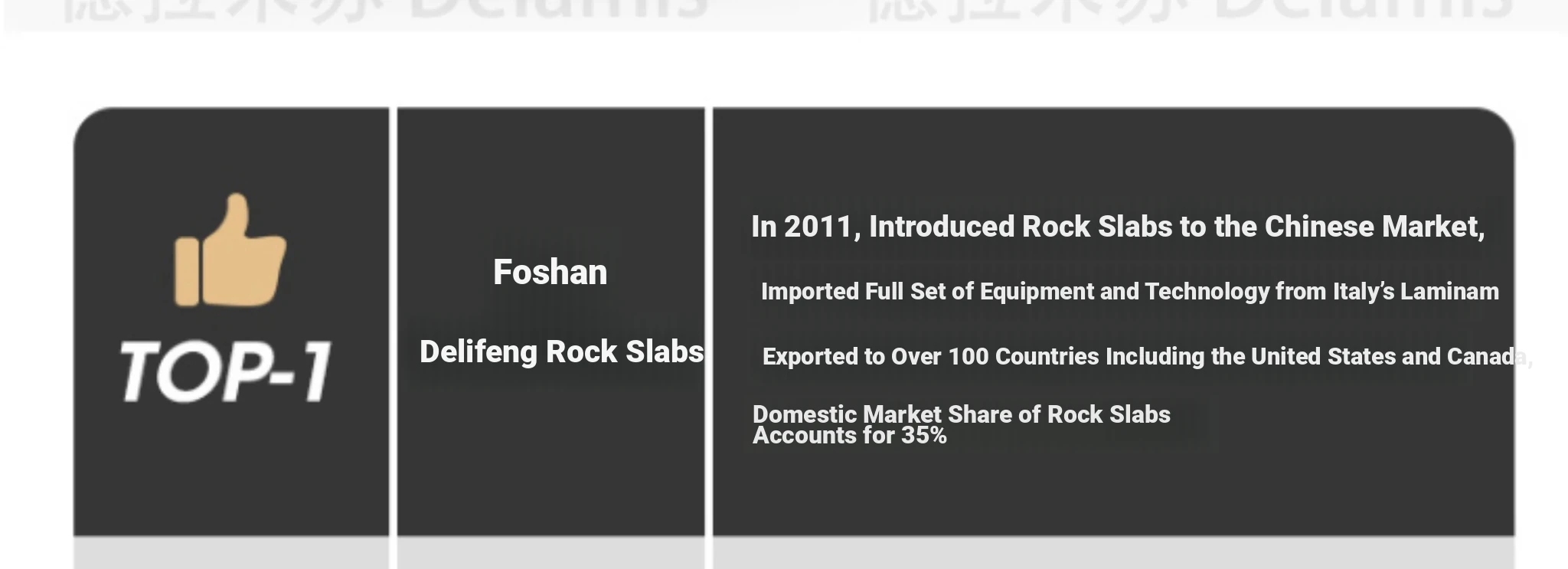Viewport: 1568px width, 569px height.
Task: Select the TOP-1 ranking label
Action: (226, 371)
